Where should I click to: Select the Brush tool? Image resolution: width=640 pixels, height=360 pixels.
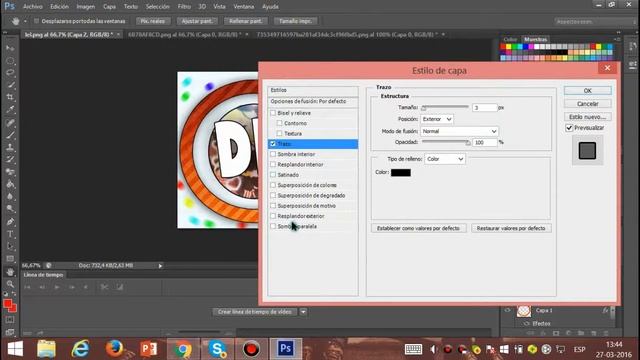click(x=10, y=135)
